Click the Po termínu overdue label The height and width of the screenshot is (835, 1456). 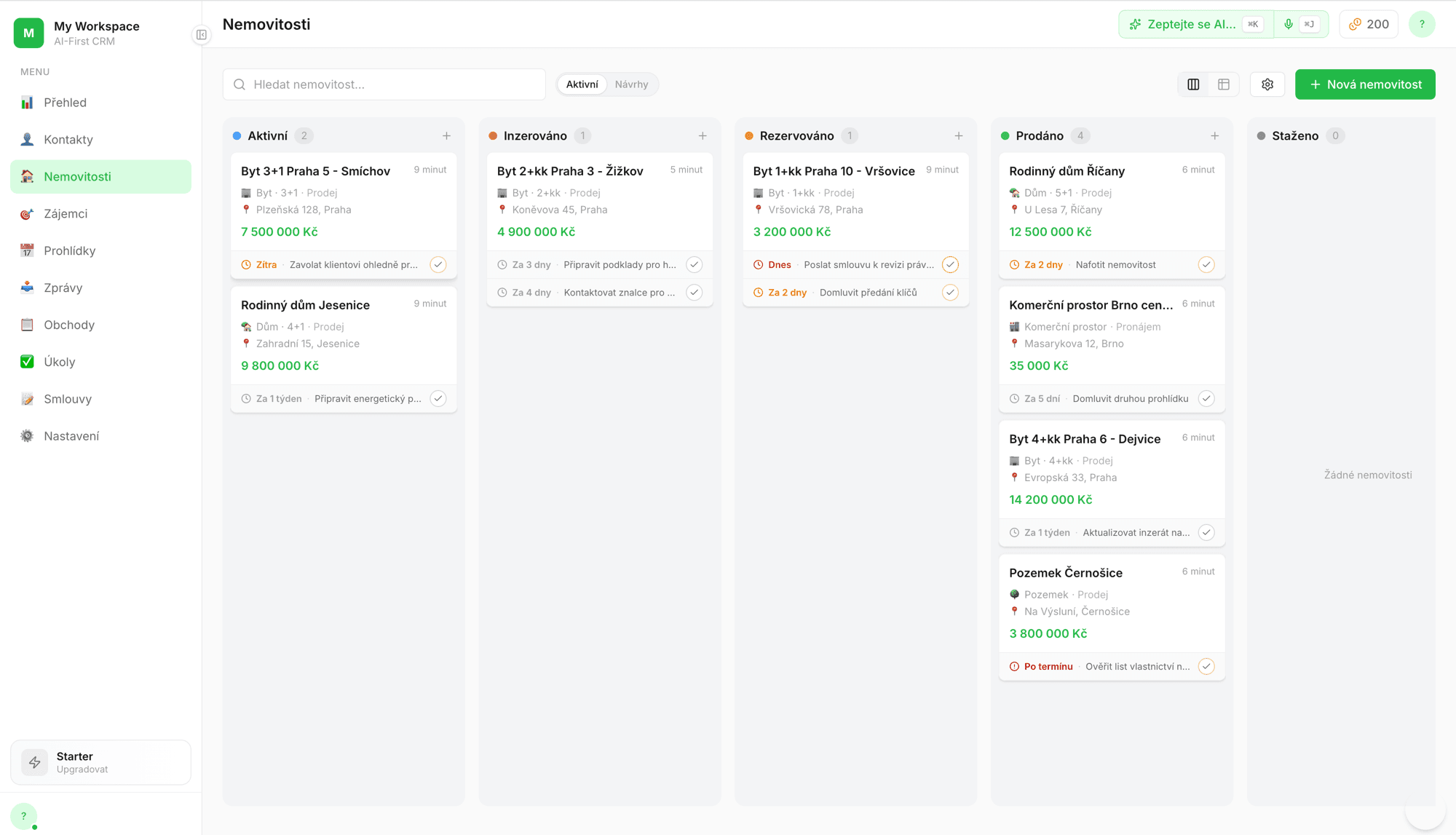1048,667
